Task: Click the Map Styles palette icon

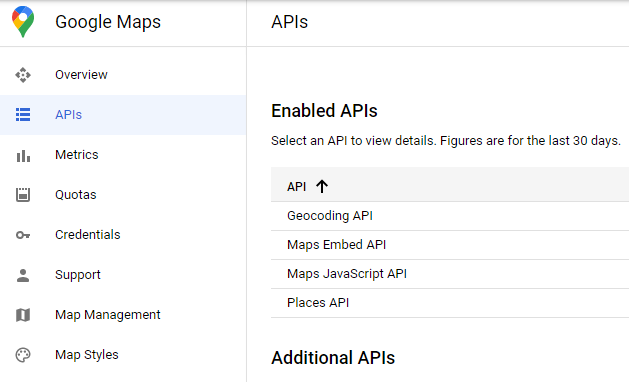Action: [x=23, y=355]
